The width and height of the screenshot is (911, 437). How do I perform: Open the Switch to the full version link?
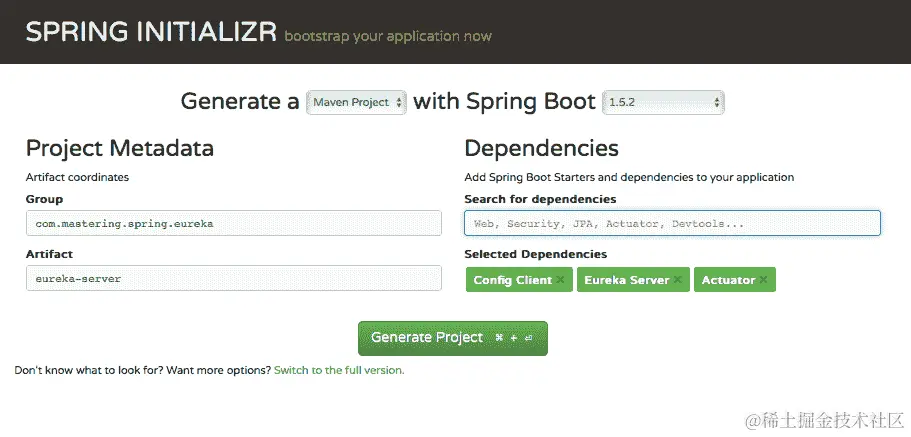coord(339,370)
